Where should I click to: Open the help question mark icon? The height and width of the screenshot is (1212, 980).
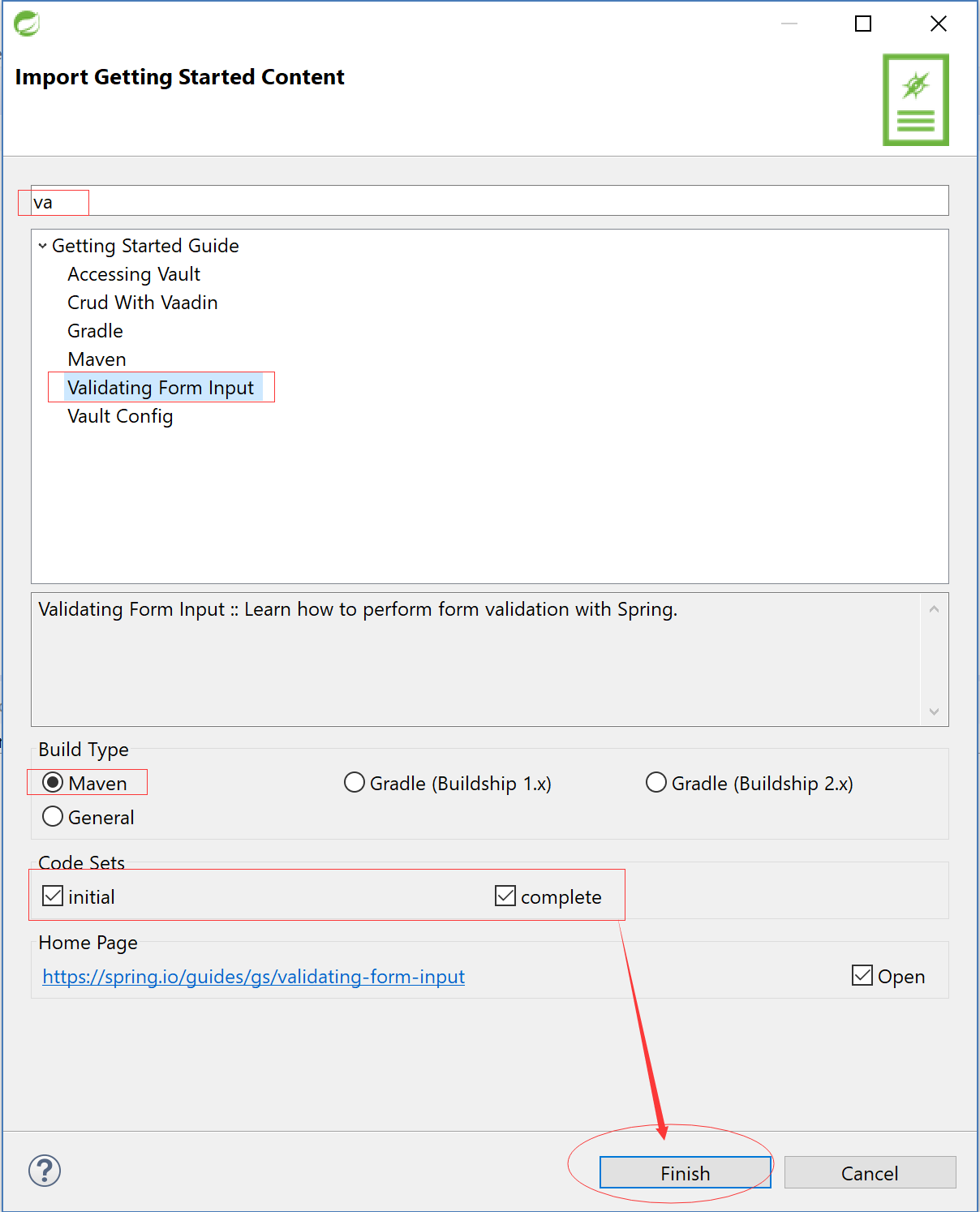[x=45, y=1171]
